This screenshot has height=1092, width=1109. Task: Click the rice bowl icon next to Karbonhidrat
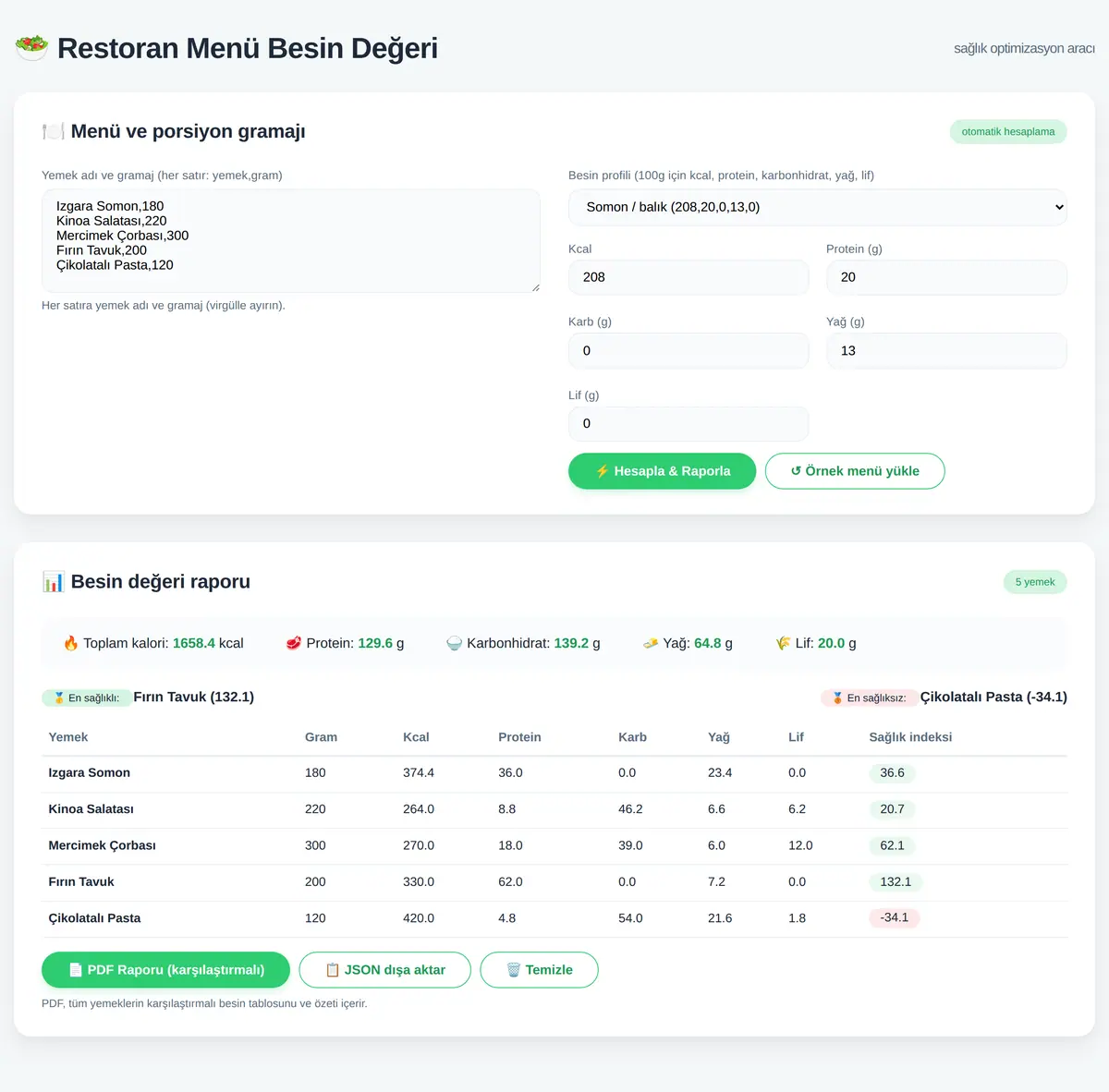(454, 643)
